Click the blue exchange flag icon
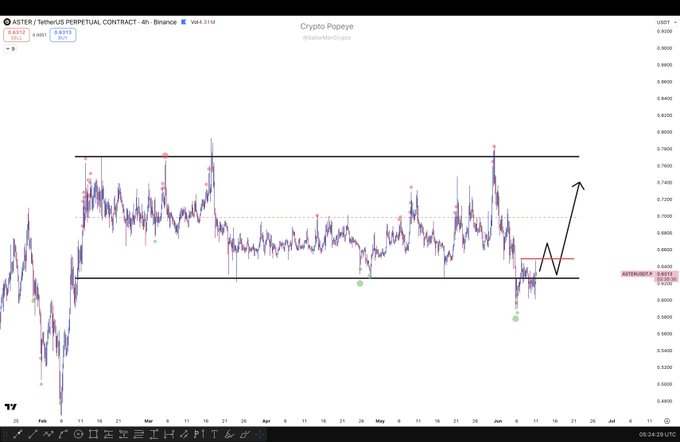Viewport: 680px width, 442px height. (x=183, y=22)
